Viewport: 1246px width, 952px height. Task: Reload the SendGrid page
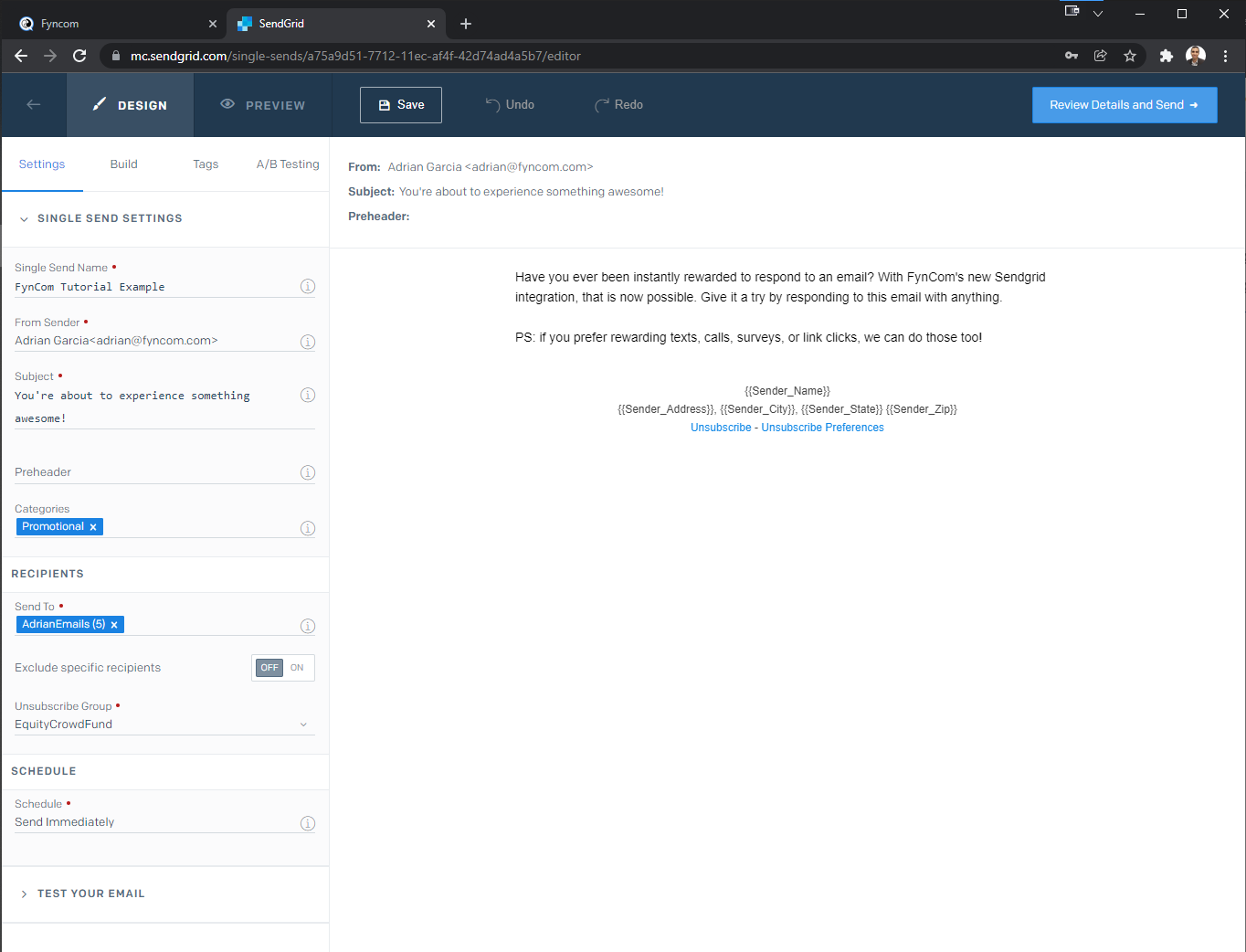click(79, 56)
